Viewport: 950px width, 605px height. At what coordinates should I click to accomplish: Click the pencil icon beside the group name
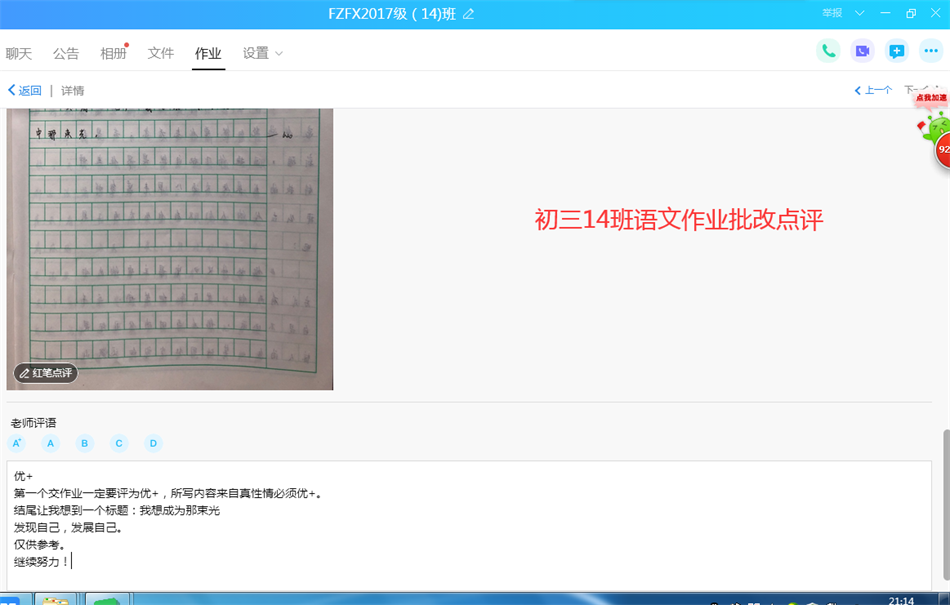coord(469,13)
